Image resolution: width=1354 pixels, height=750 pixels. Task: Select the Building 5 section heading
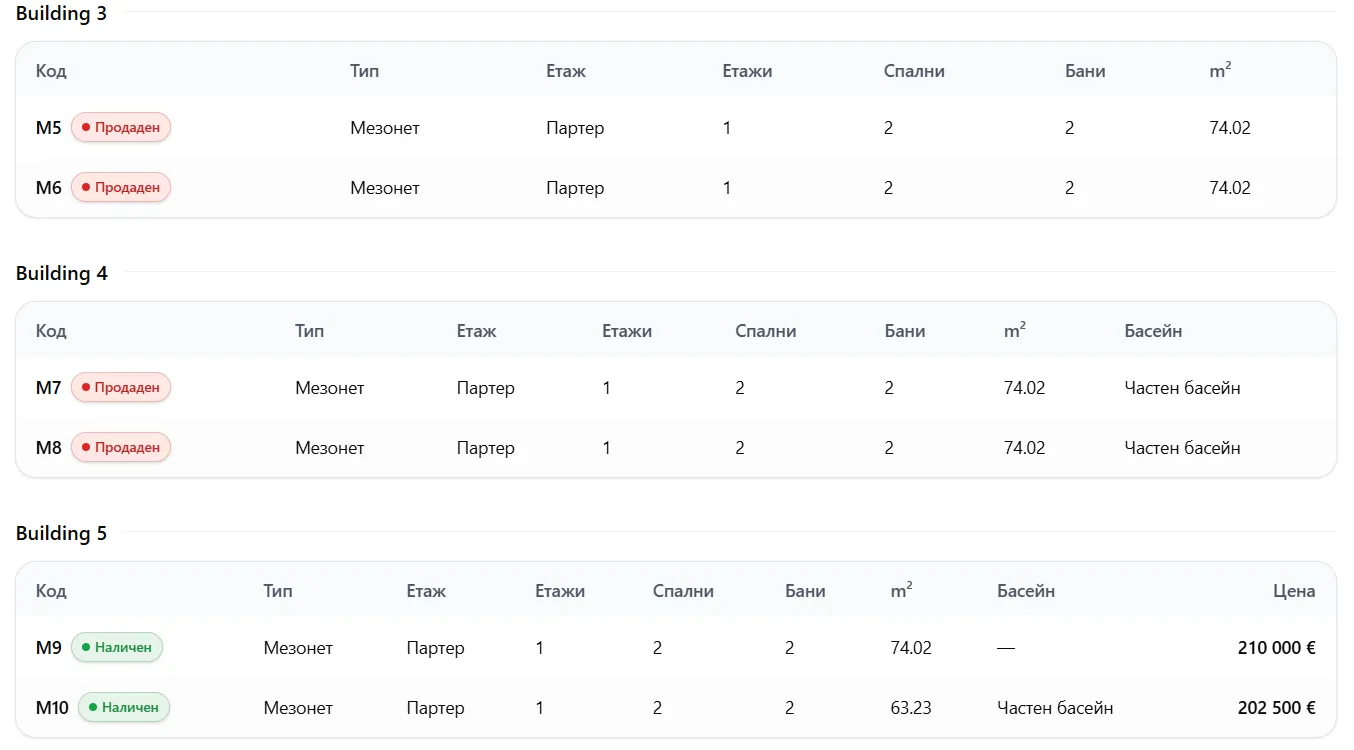pyautogui.click(x=61, y=534)
